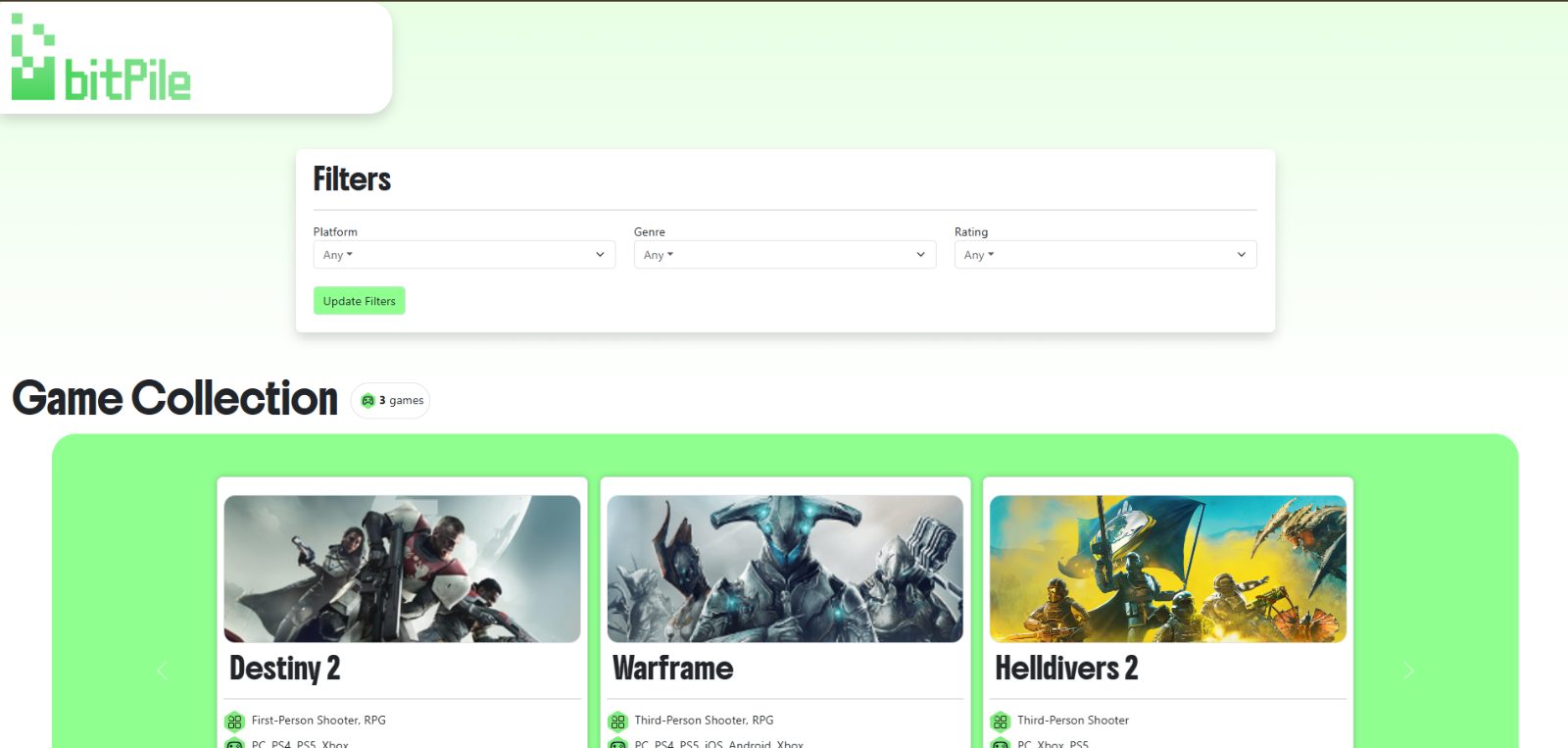Click the bitPile pixel logo

(x=101, y=57)
